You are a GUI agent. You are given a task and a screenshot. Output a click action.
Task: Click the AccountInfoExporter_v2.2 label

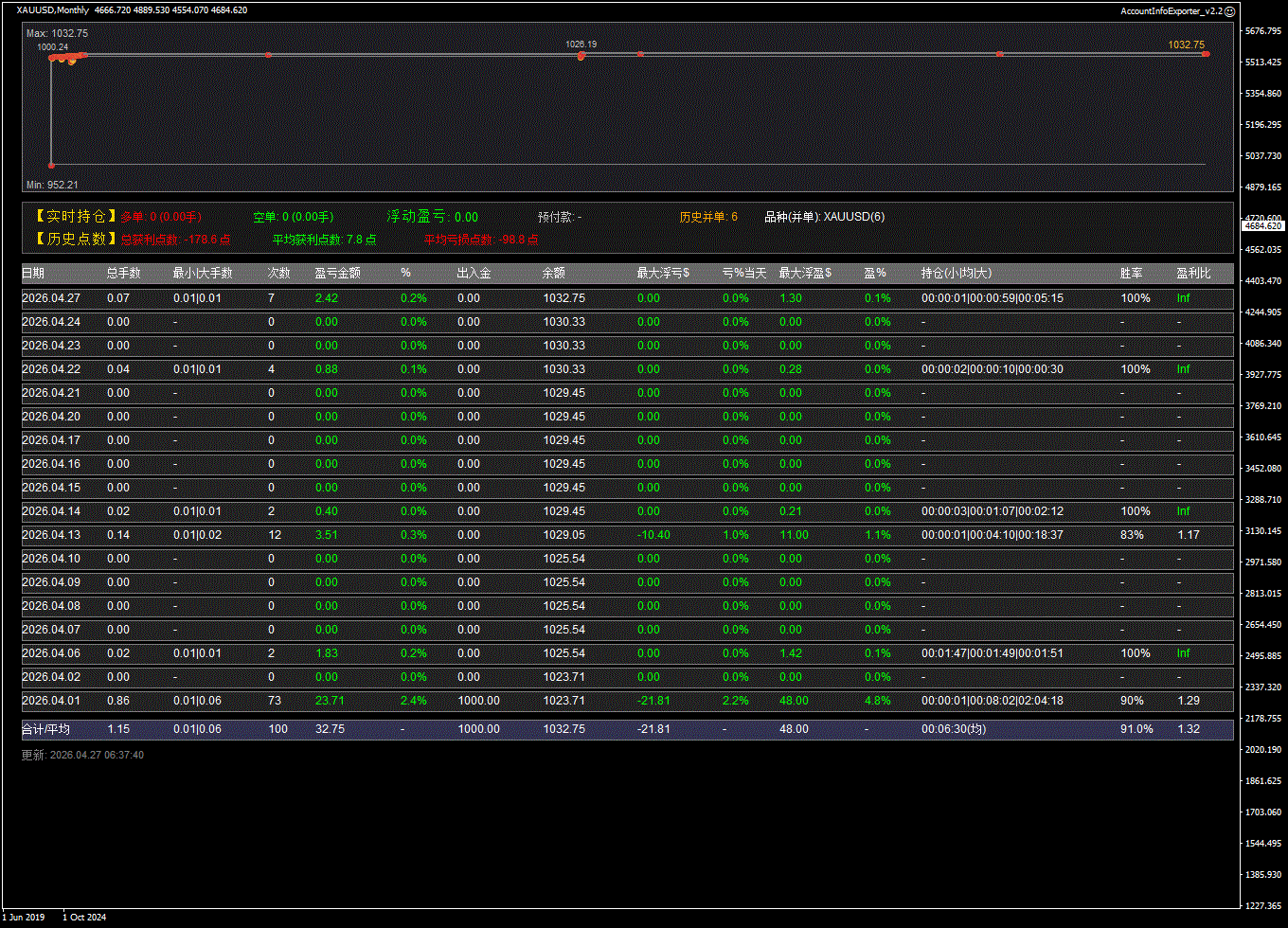click(1171, 11)
